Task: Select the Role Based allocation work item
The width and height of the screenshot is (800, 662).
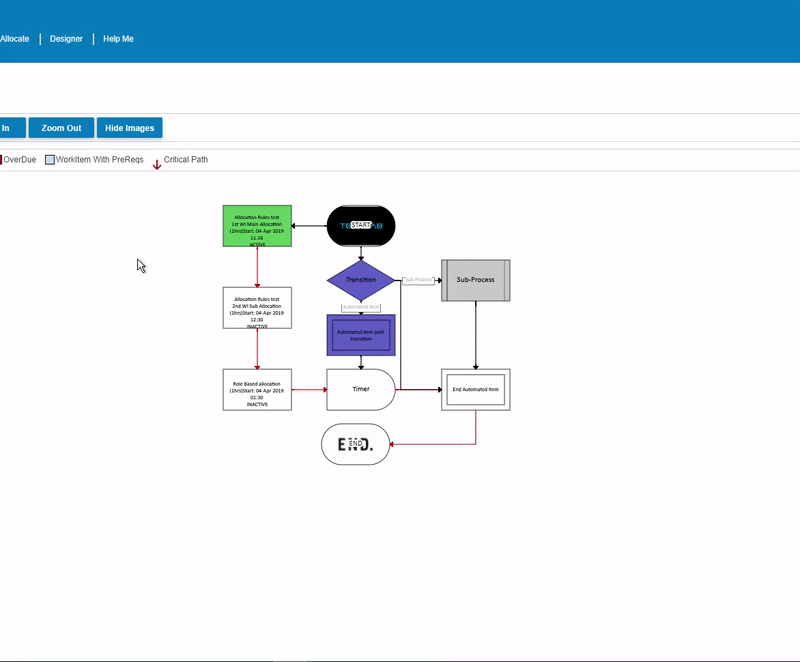Action: pos(257,390)
